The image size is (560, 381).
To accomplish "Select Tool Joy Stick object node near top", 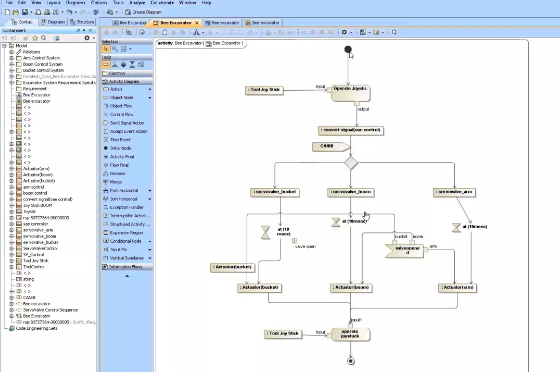I will [264, 90].
